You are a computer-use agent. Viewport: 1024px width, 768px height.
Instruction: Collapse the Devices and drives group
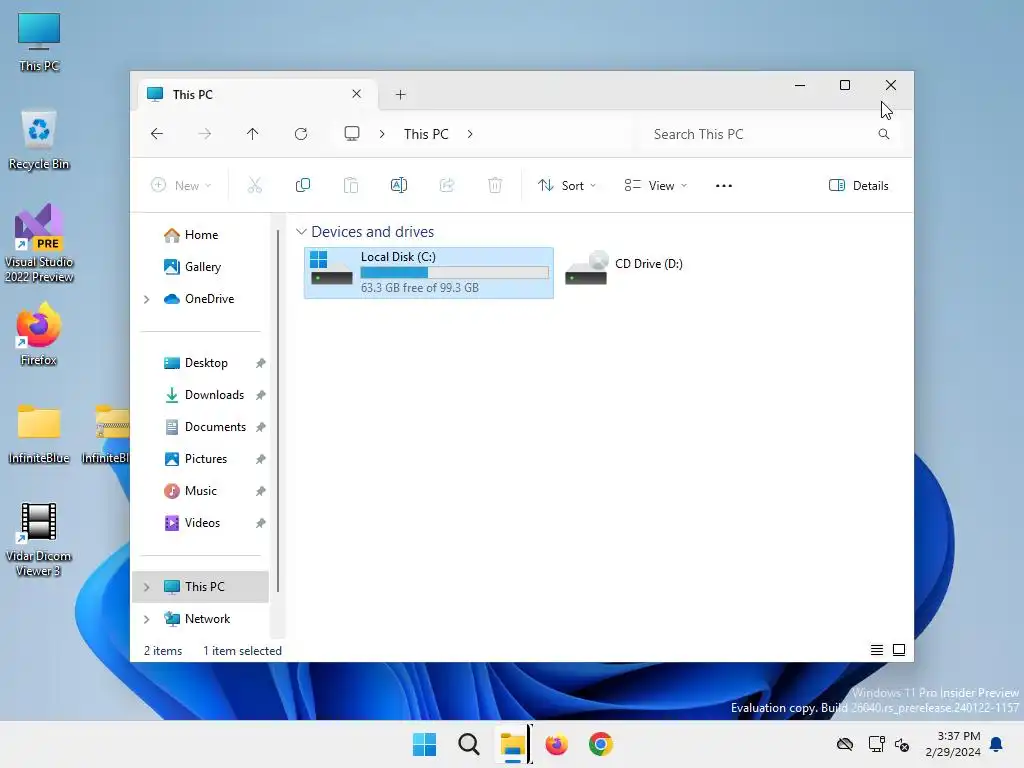[x=301, y=232]
